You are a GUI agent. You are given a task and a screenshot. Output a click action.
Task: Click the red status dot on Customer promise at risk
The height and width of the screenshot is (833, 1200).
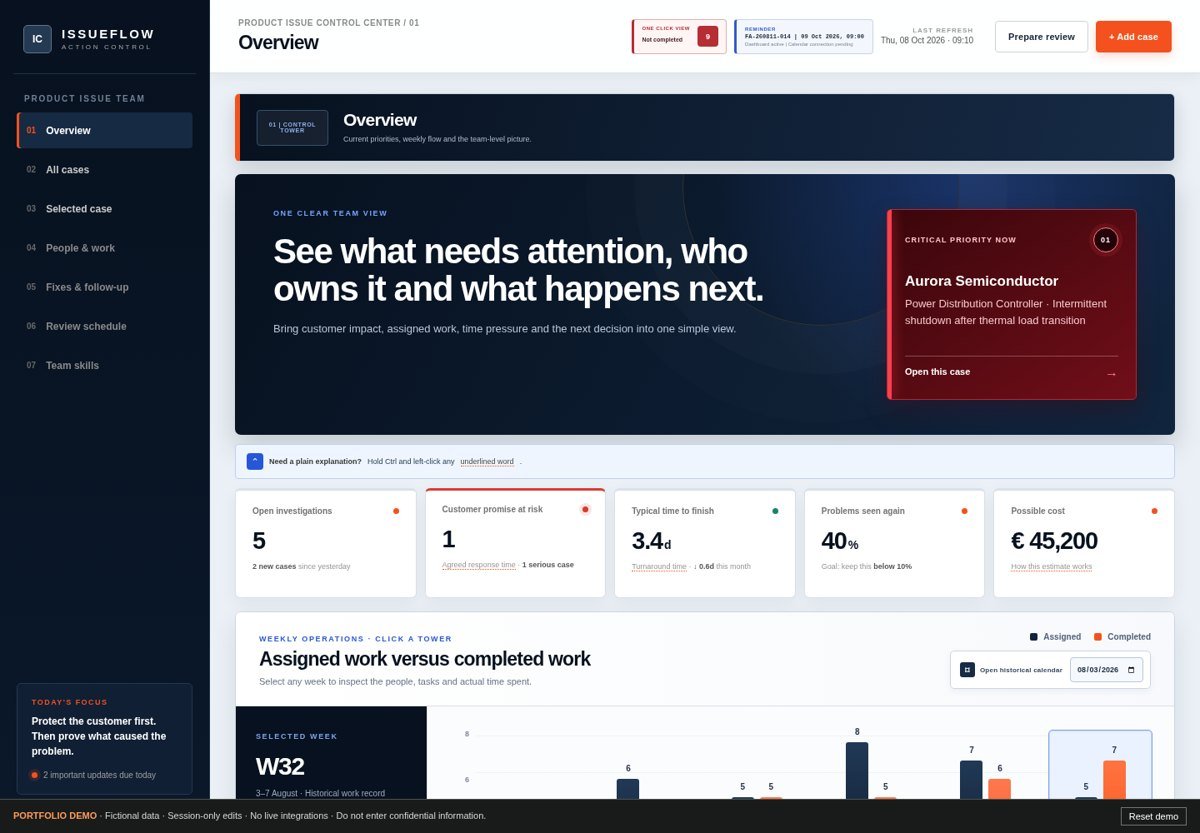(x=585, y=509)
